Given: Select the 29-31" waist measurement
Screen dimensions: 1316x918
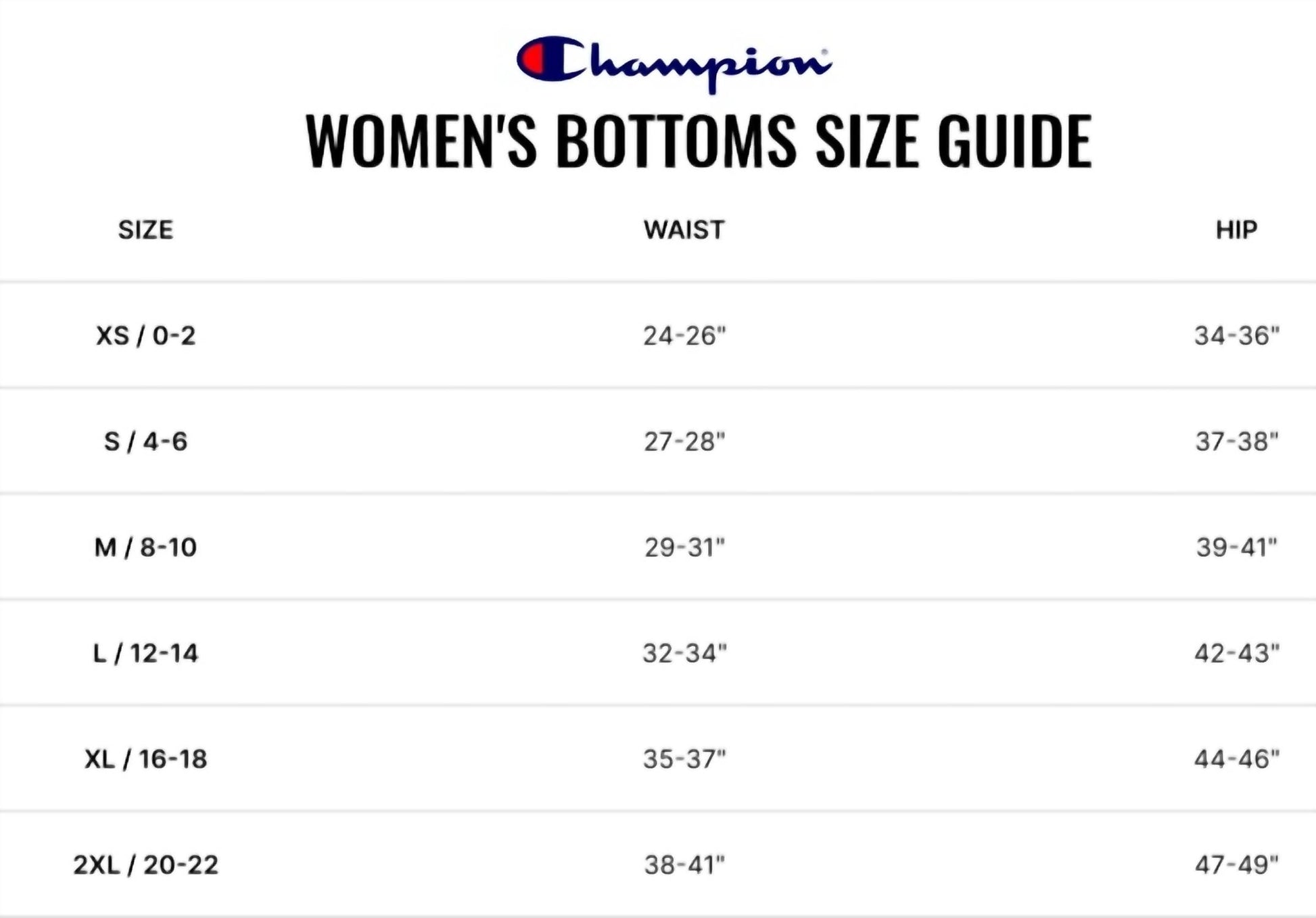Looking at the screenshot, I should [684, 547].
